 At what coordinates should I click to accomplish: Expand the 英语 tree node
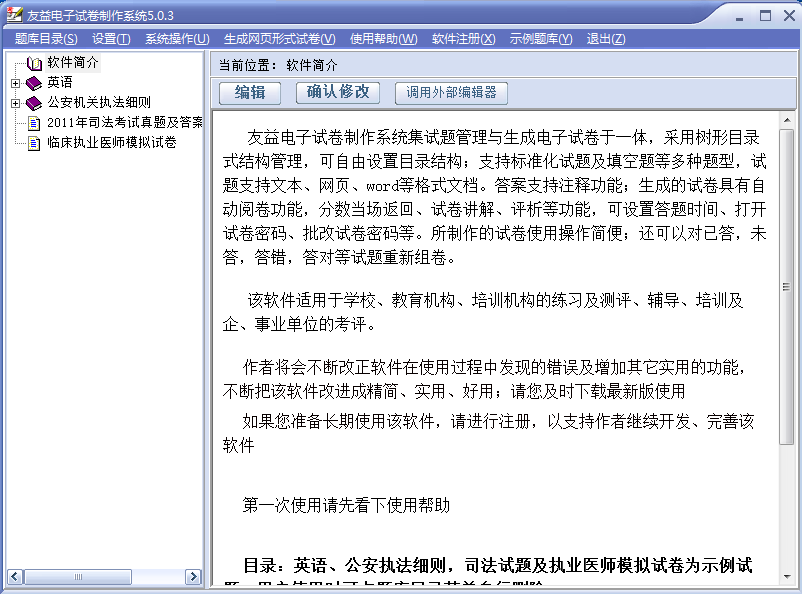(15, 83)
